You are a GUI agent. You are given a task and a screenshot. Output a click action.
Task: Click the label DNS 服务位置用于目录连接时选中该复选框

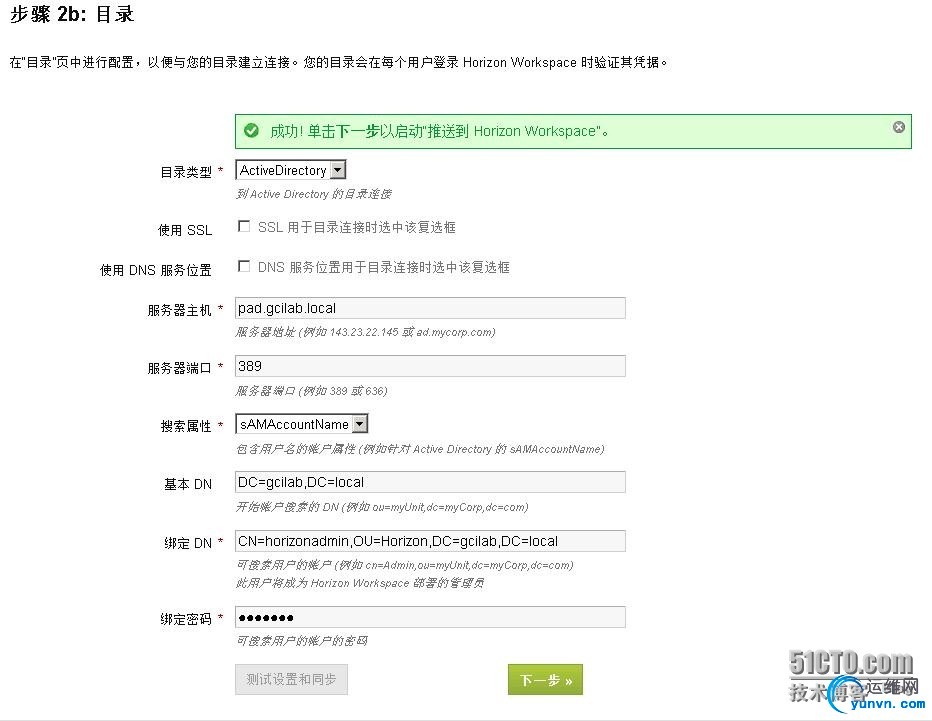click(383, 267)
